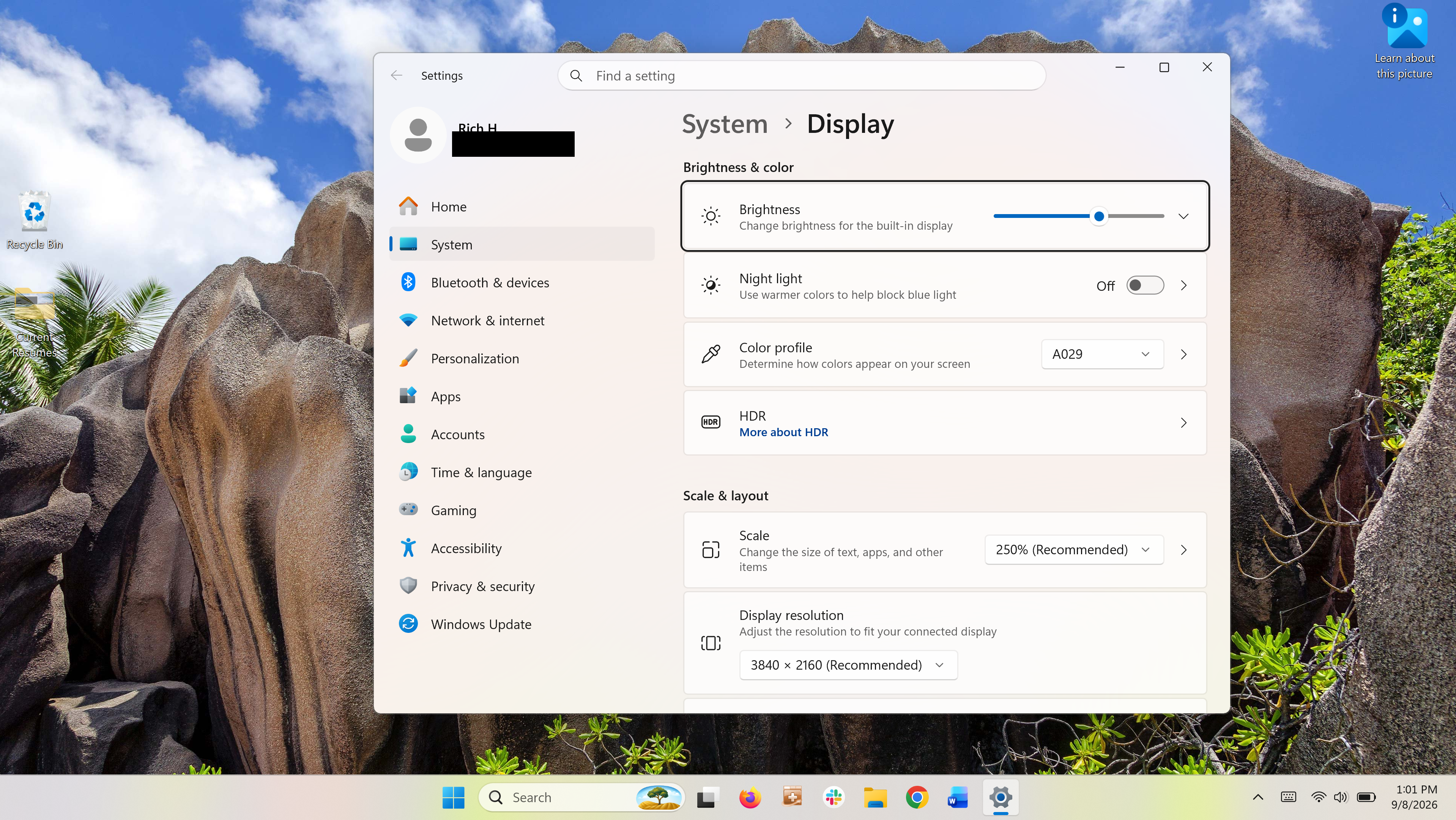Screen dimensions: 1456x820
Task: Go to Accessibility settings
Action: [522, 548]
